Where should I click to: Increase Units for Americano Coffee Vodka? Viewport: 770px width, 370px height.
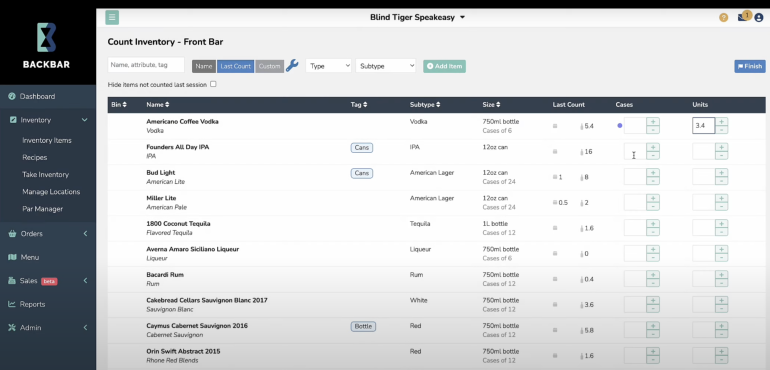tap(721, 122)
